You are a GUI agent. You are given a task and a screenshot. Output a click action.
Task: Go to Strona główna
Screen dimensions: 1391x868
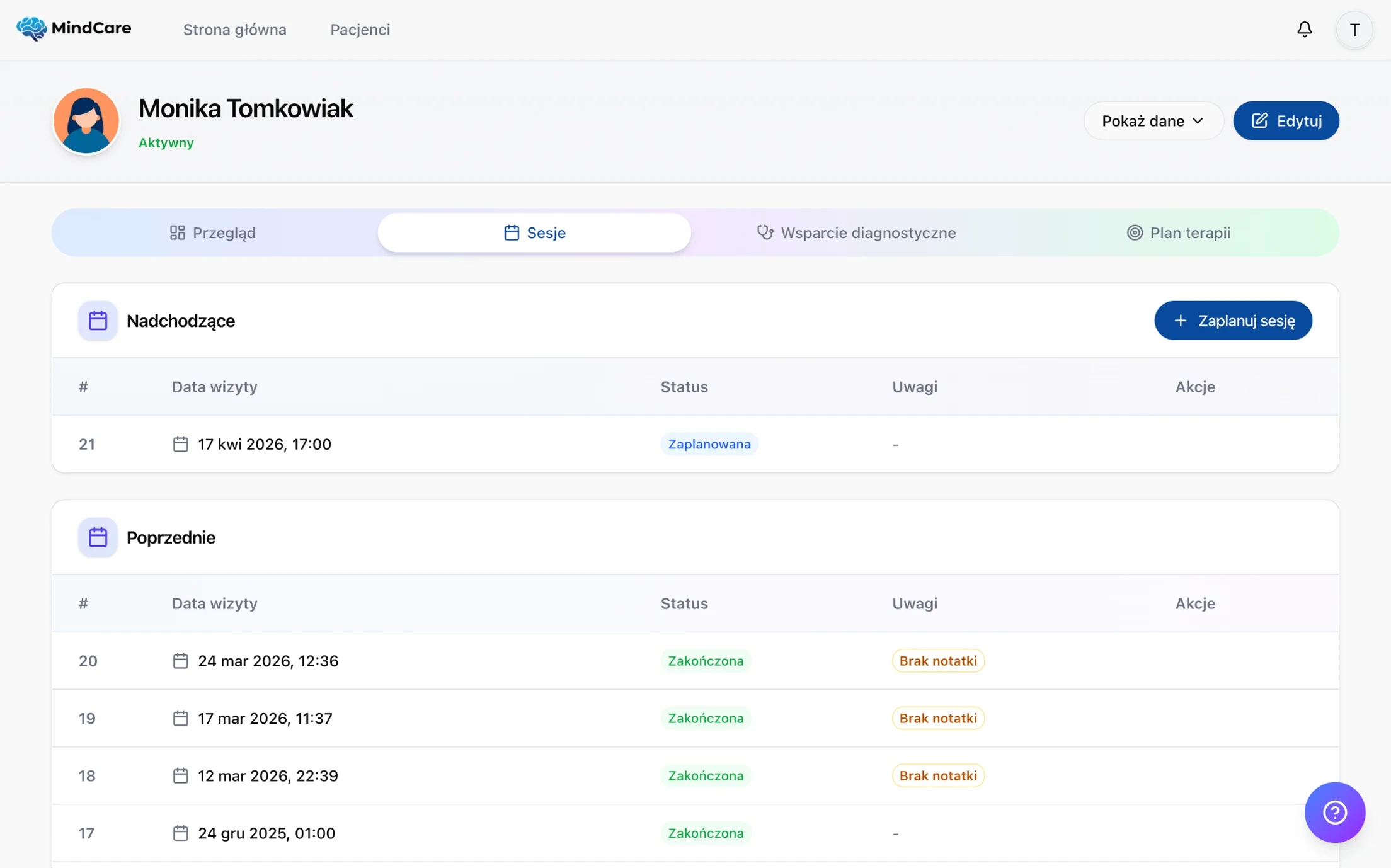(x=234, y=30)
